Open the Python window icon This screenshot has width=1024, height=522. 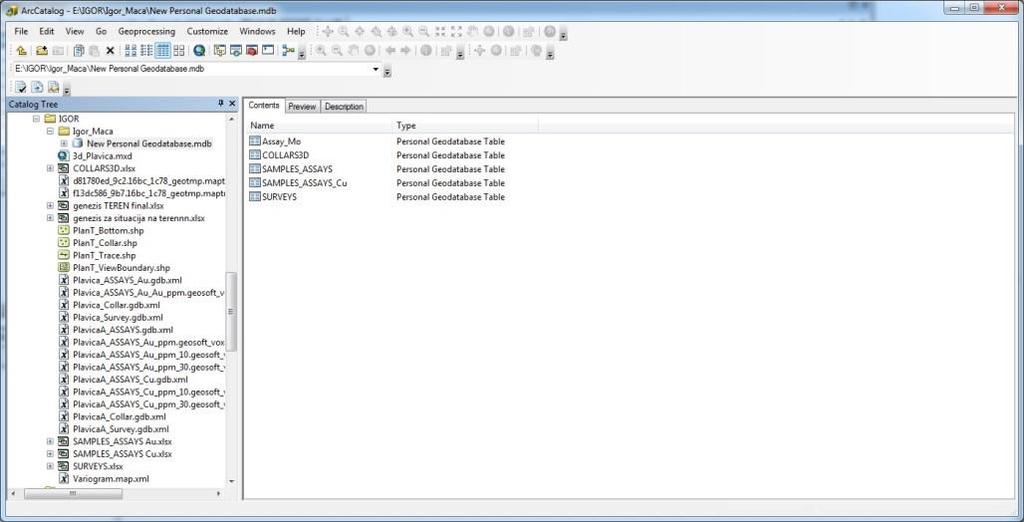268,50
